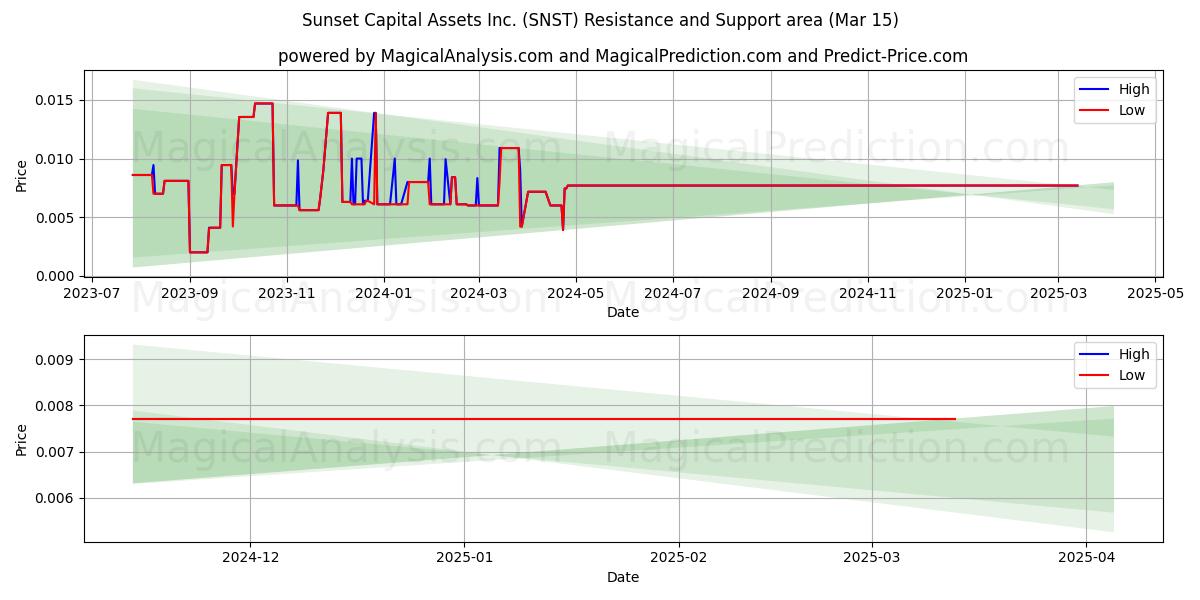
Task: Click the 'Date' axis label under bottom chart
Action: coord(623,578)
